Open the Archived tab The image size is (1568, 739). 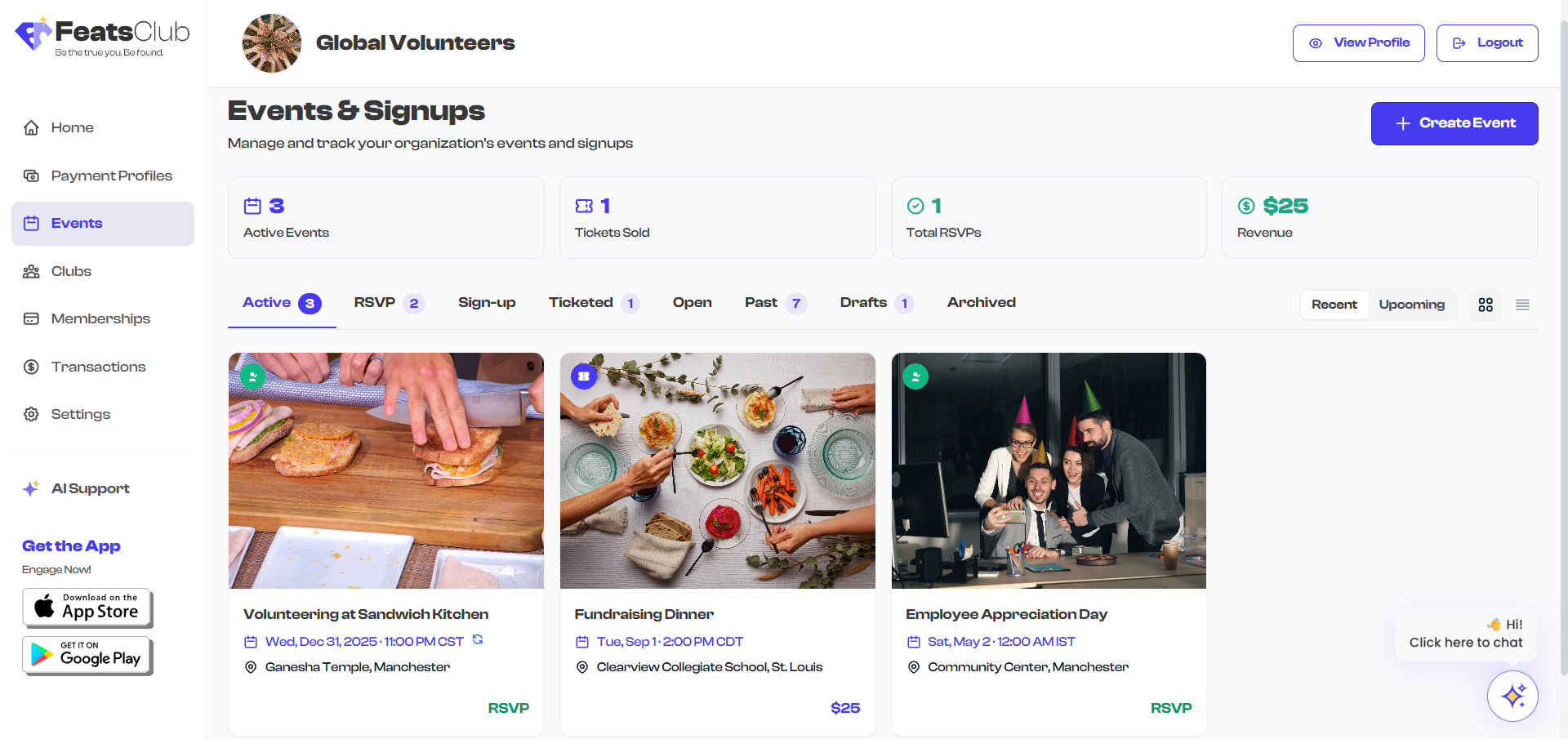(x=982, y=303)
